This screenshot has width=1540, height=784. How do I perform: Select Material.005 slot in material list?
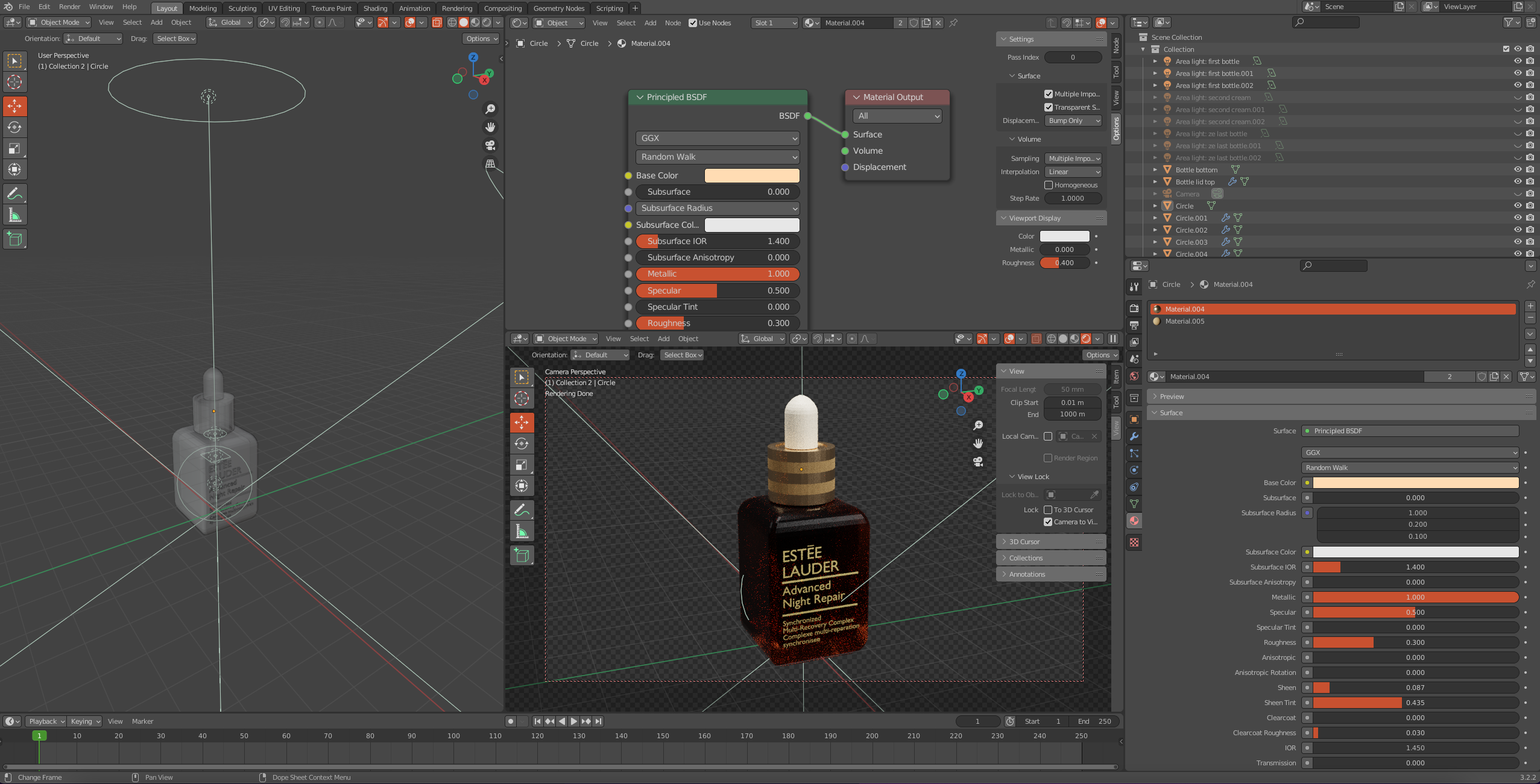(1333, 321)
